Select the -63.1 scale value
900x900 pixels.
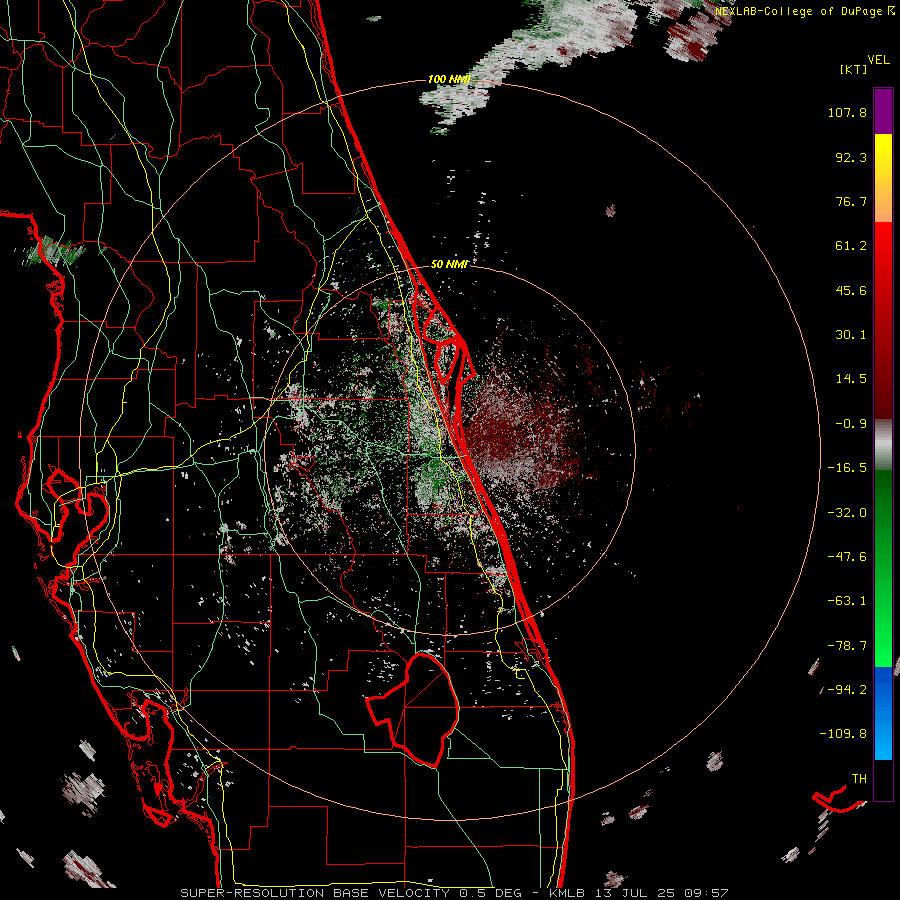pyautogui.click(x=847, y=601)
